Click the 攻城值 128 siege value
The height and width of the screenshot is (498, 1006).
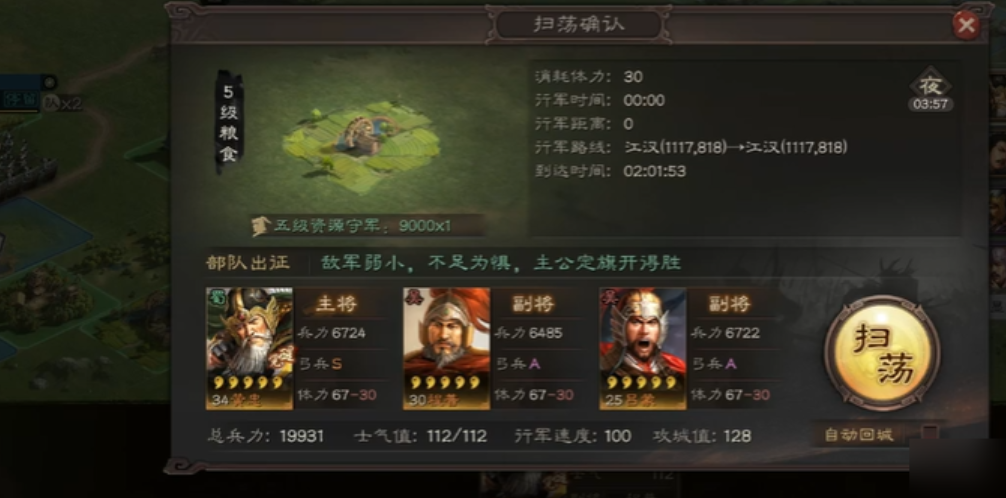tap(737, 436)
